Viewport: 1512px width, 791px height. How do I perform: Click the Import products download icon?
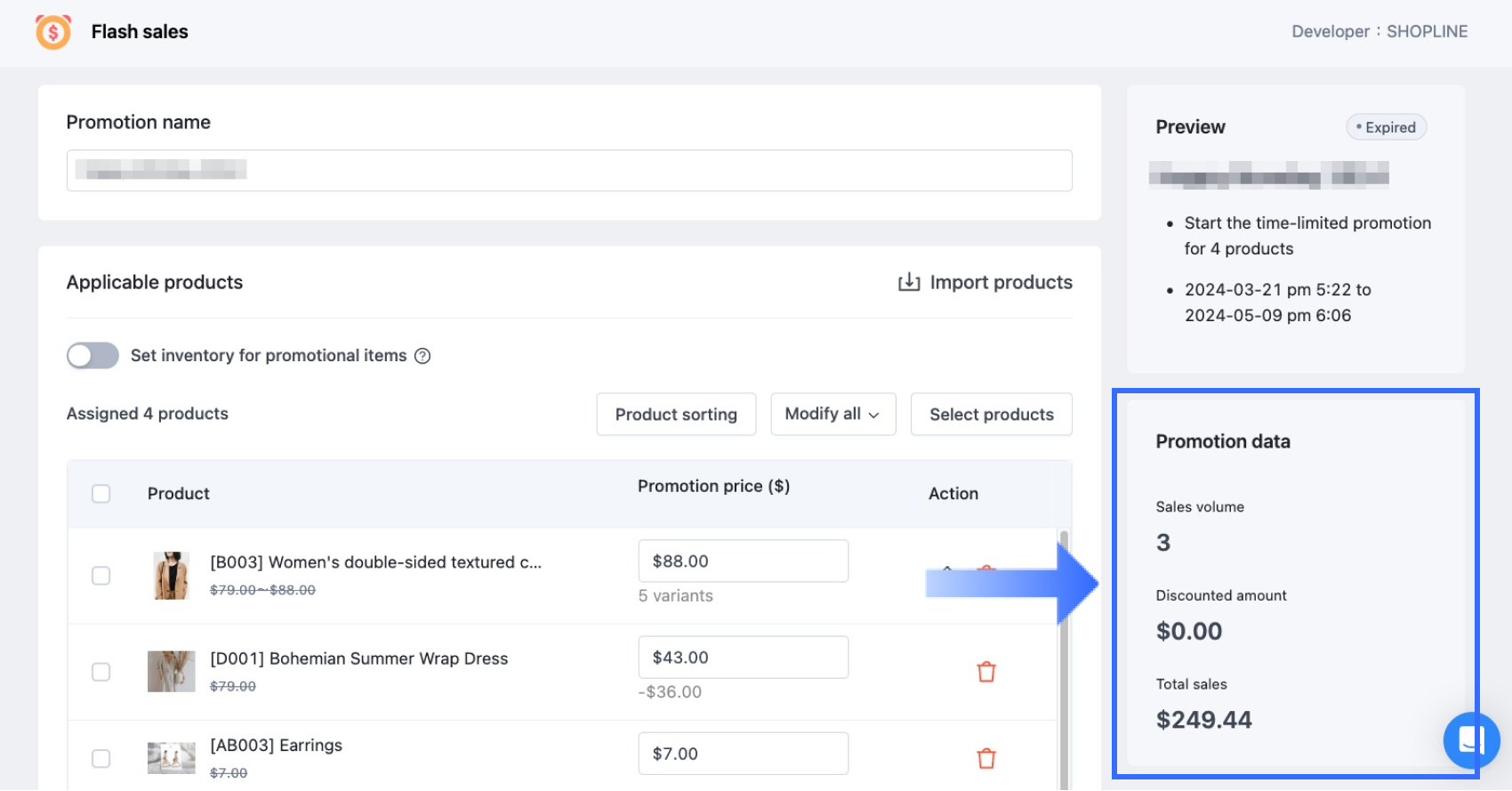pos(909,283)
